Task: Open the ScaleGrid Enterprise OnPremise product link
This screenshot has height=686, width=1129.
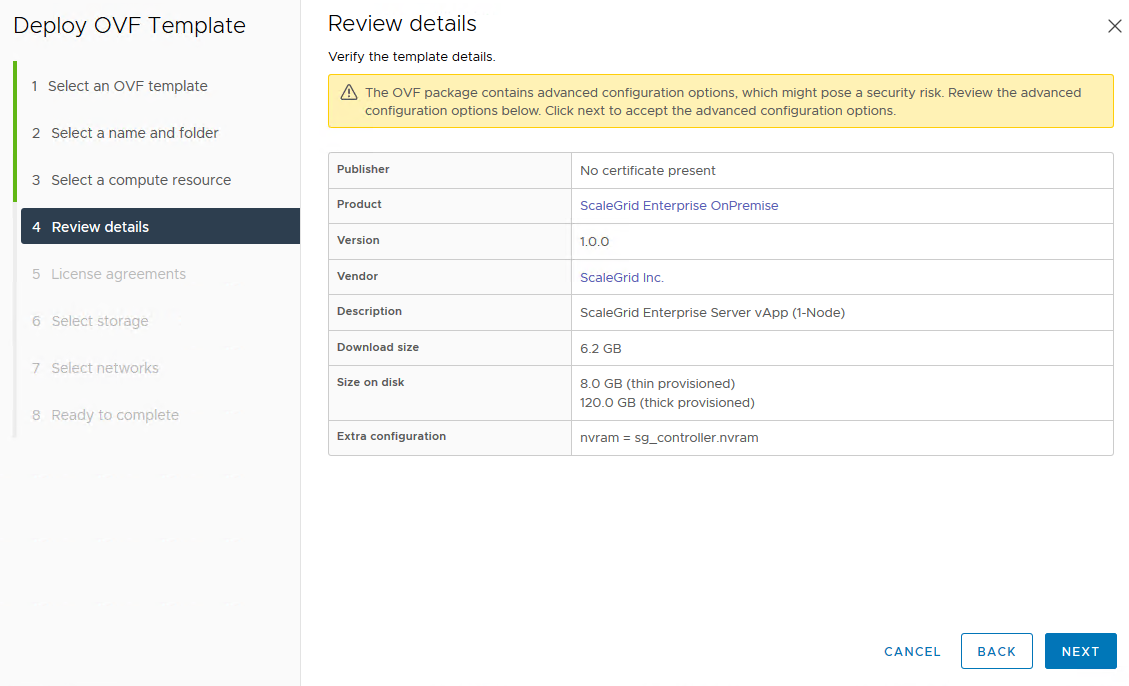Action: click(679, 205)
